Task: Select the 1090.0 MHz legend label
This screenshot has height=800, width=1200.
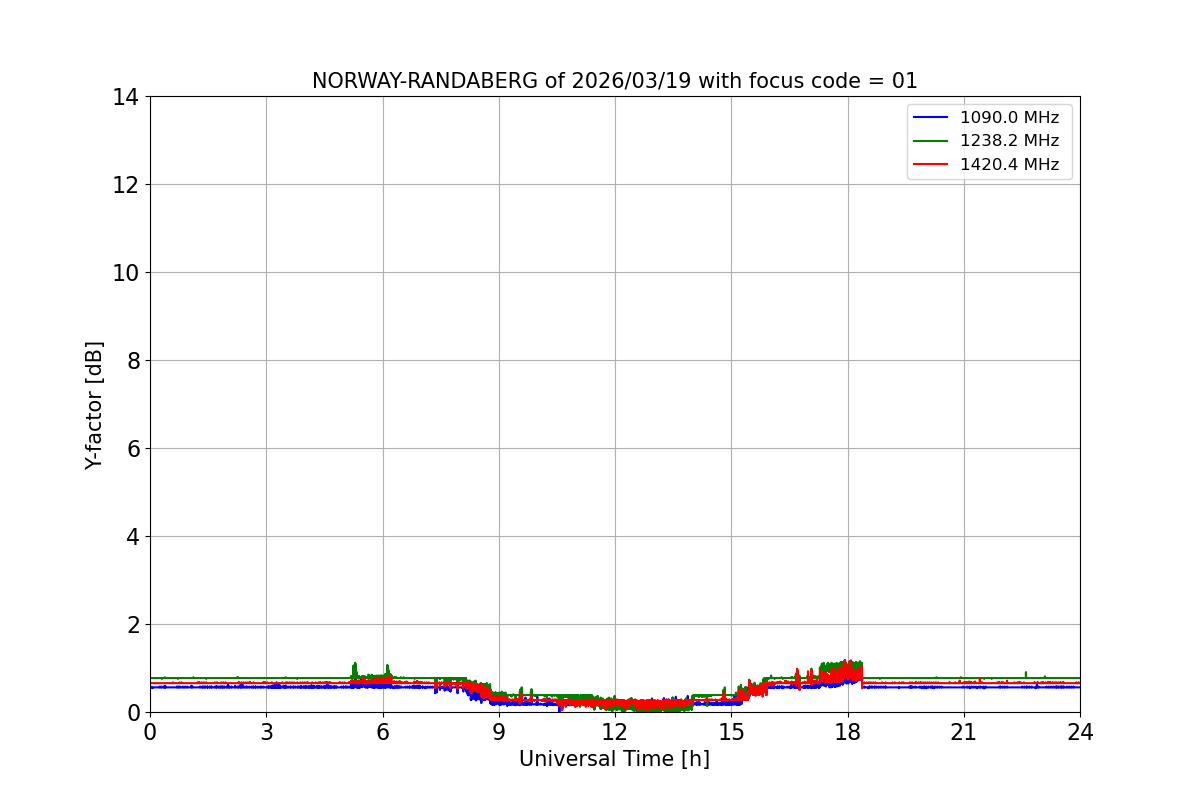Action: click(1009, 118)
